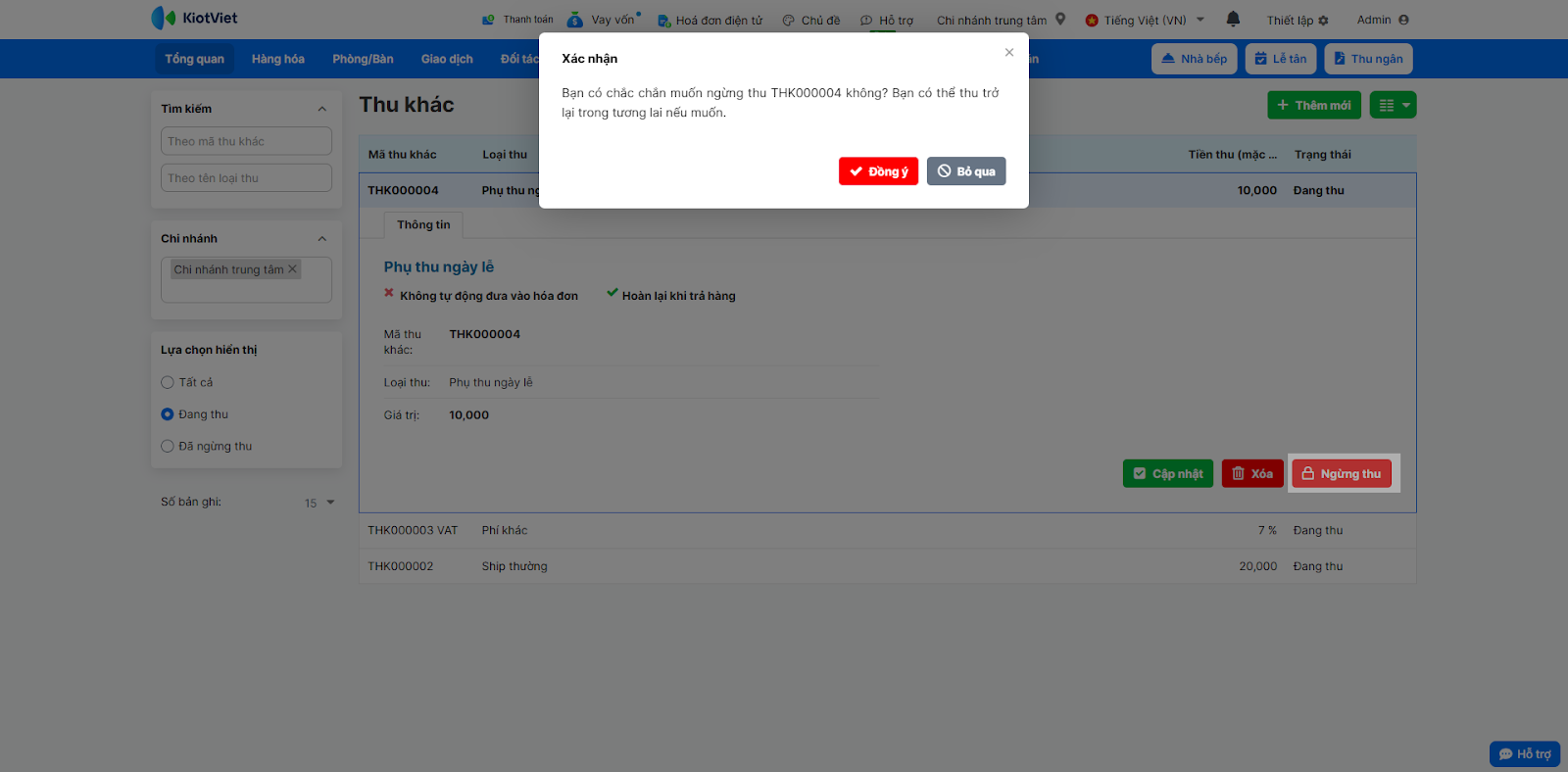Open the notifications bell
This screenshot has width=1568, height=772.
(1233, 19)
